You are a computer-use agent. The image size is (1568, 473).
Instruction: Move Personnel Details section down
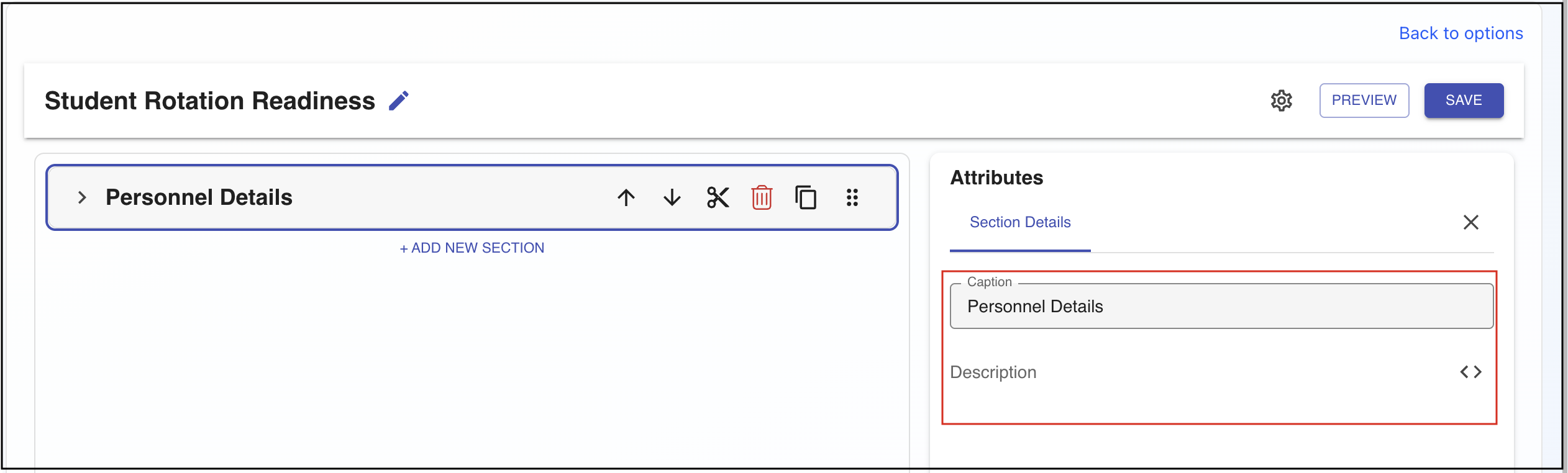[x=672, y=198]
